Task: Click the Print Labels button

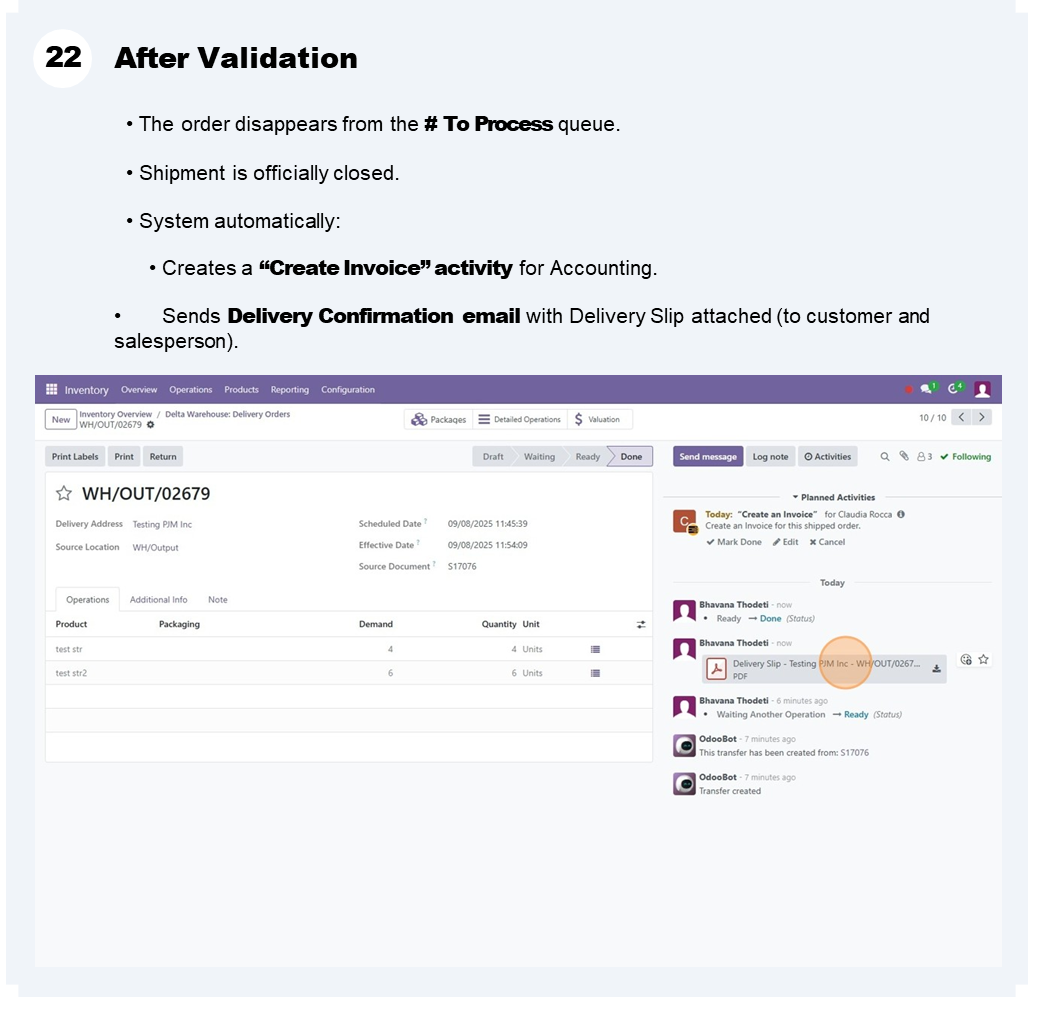Action: coord(75,457)
